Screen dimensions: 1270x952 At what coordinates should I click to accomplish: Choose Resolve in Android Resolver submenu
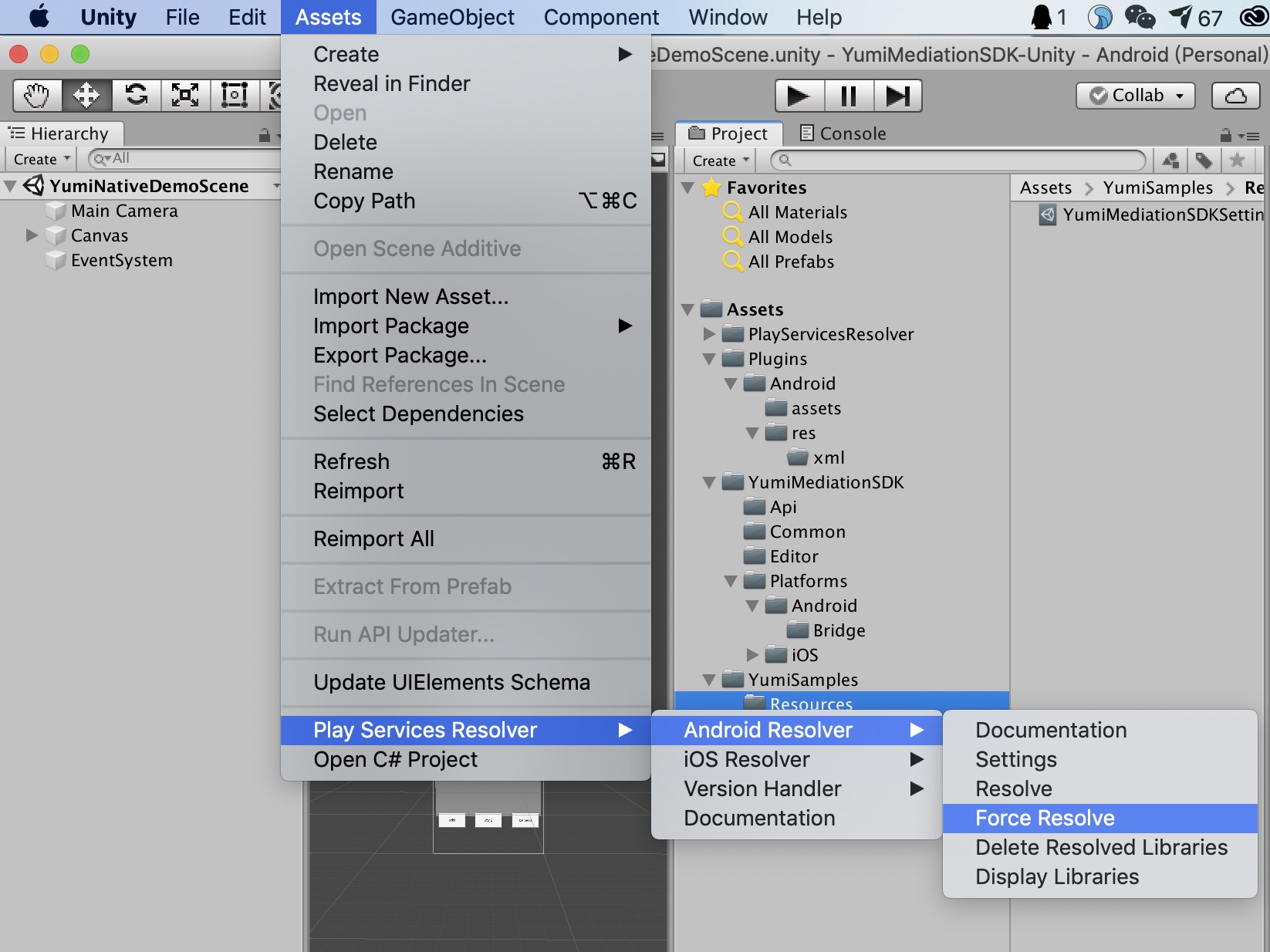coord(1100,788)
